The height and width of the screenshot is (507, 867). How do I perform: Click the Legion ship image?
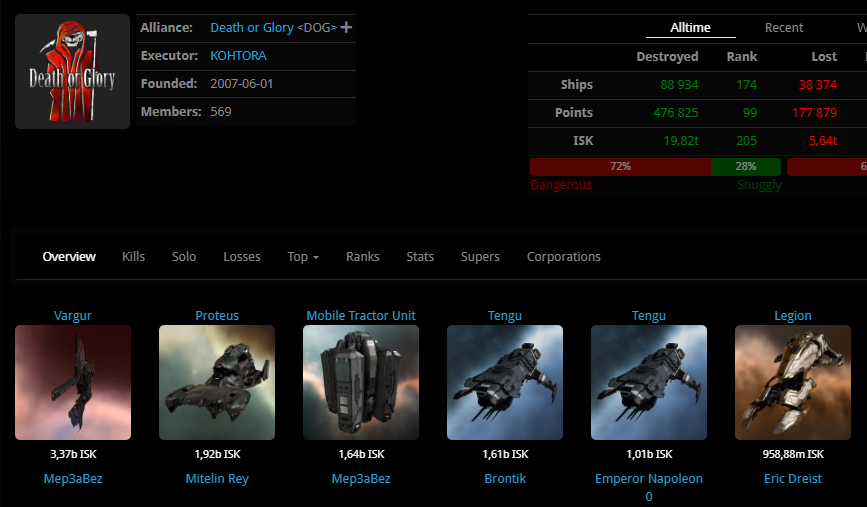pyautogui.click(x=793, y=382)
